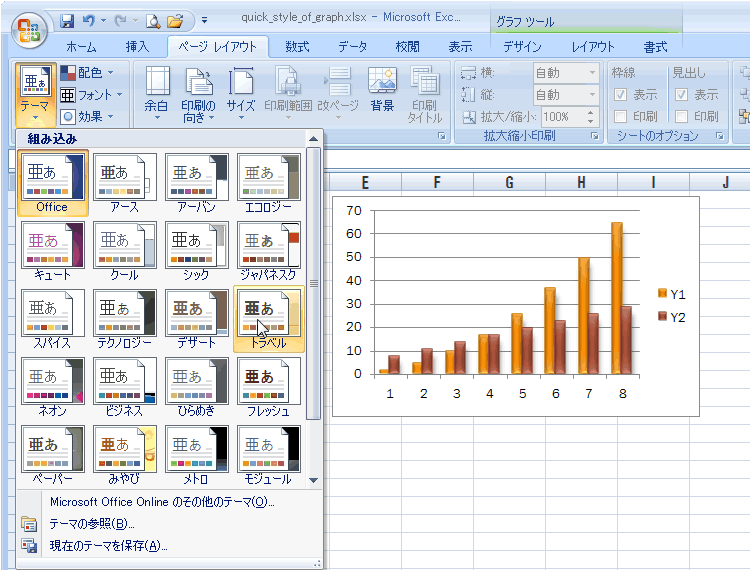Viewport: 750px width, 570px height.
Task: Switch to the 表示 tab
Action: (460, 47)
